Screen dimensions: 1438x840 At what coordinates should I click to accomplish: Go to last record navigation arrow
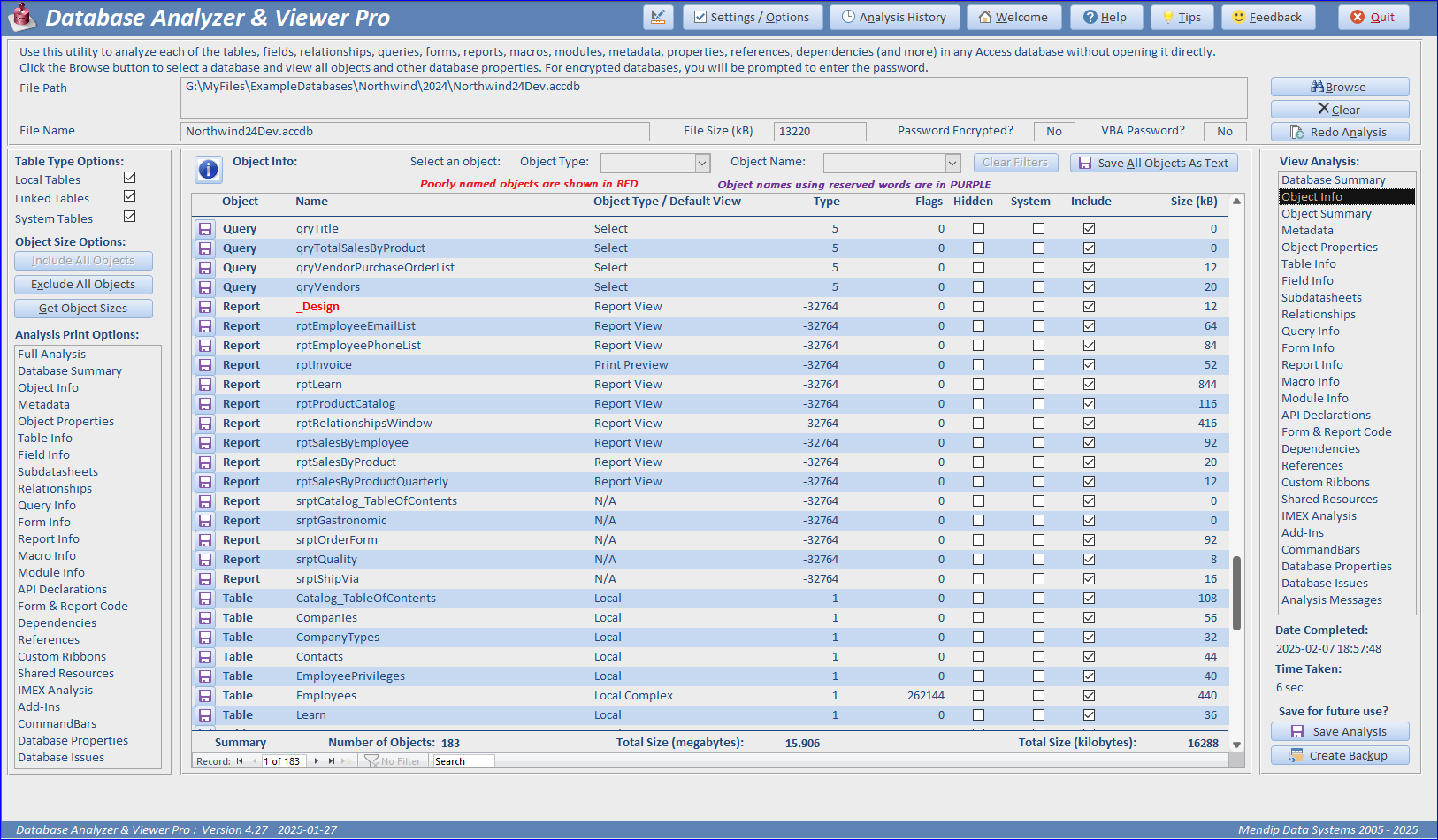[332, 761]
